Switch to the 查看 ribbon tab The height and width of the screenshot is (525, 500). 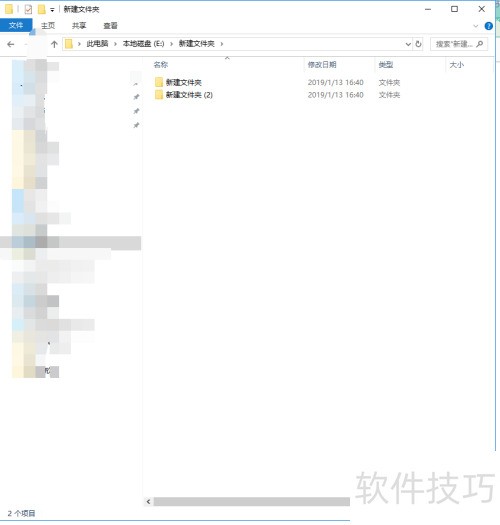(x=110, y=26)
